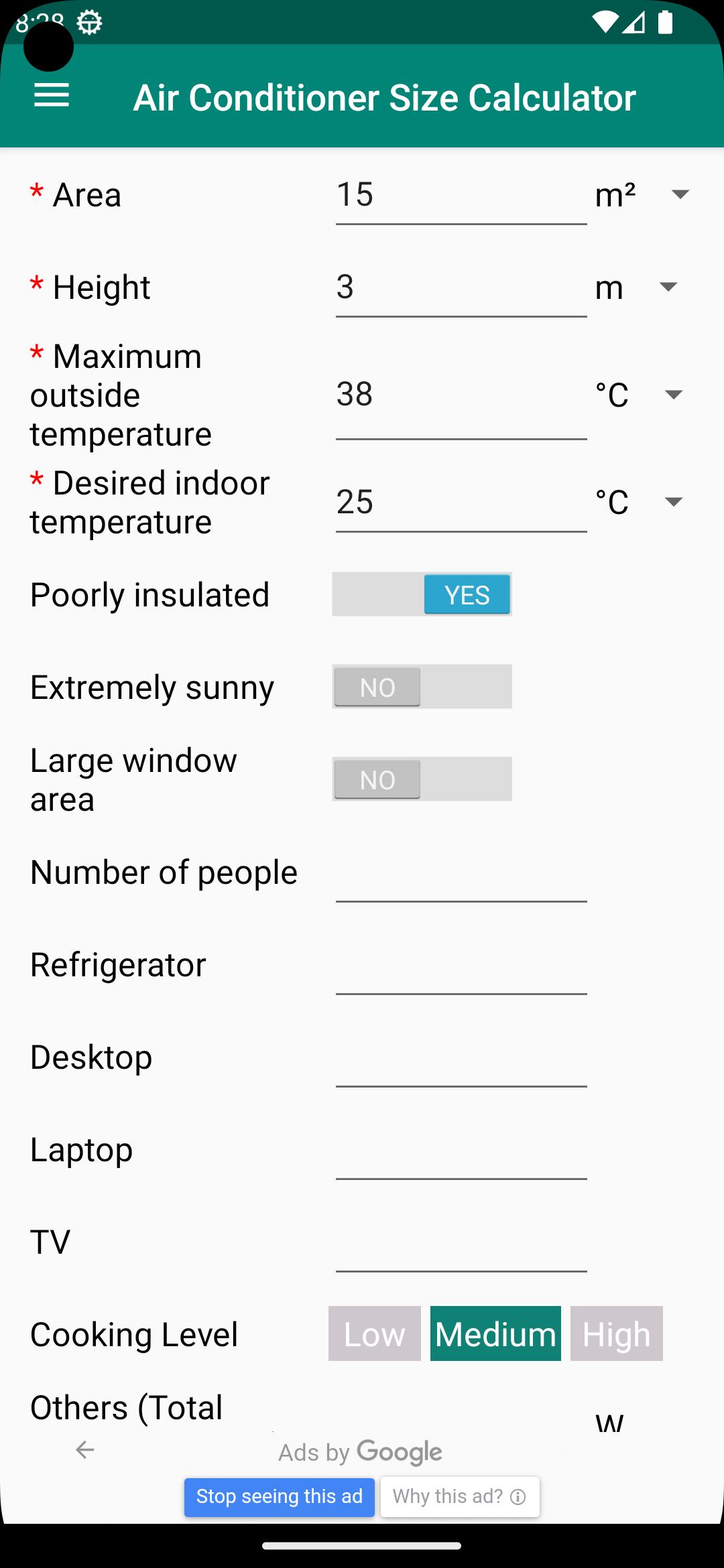Click the Stop seeing this ad button
Viewport: 724px width, 1568px height.
tap(280, 1497)
